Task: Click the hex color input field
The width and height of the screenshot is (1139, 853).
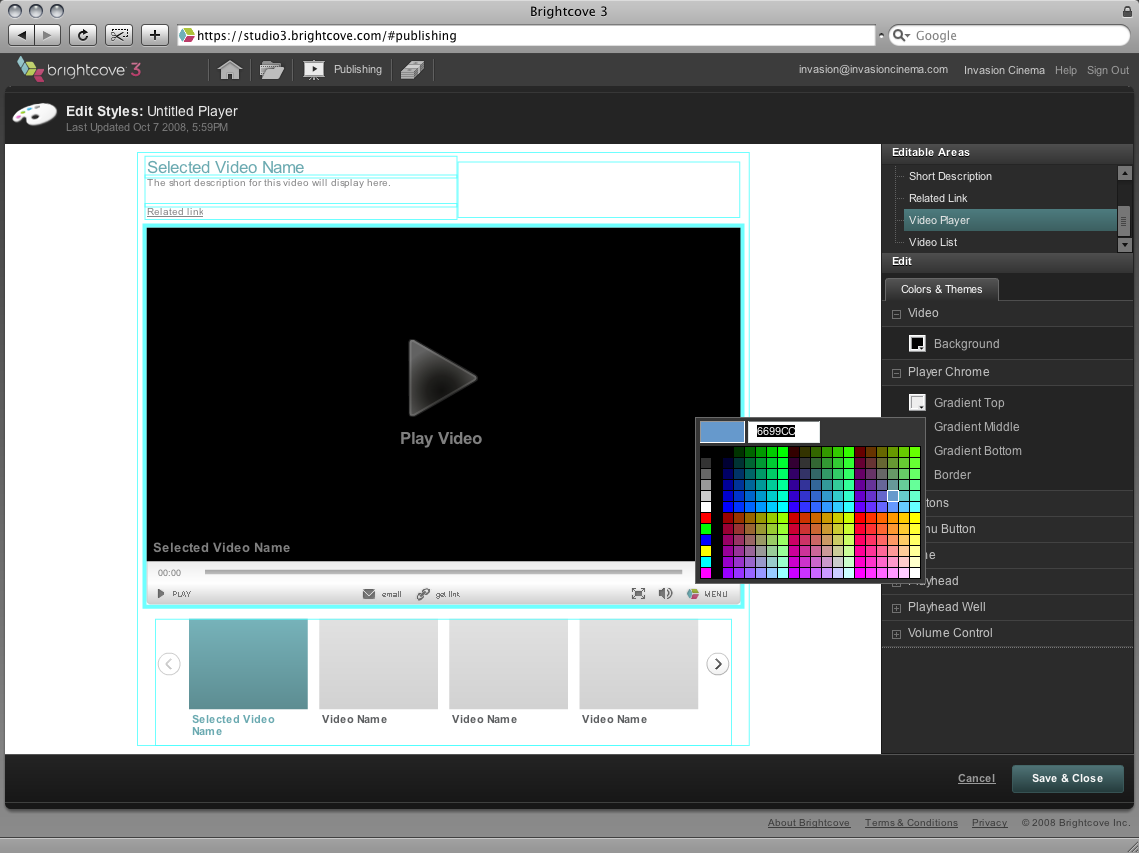Action: (x=784, y=431)
